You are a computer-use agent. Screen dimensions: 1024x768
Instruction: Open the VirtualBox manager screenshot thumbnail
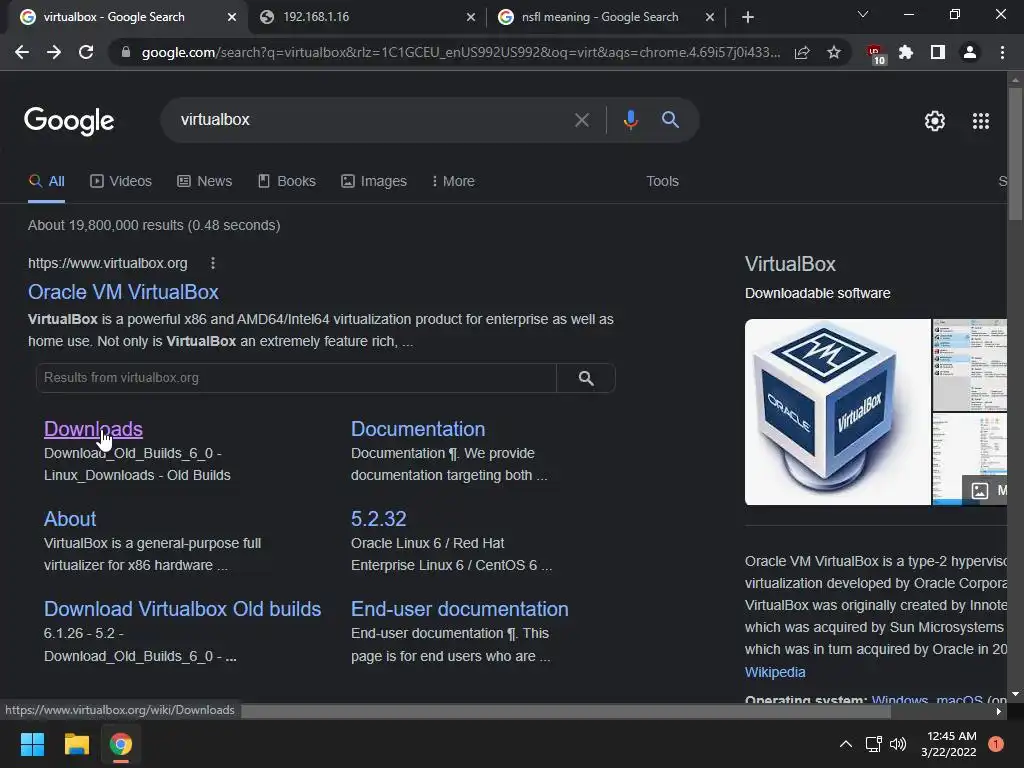tap(970, 365)
